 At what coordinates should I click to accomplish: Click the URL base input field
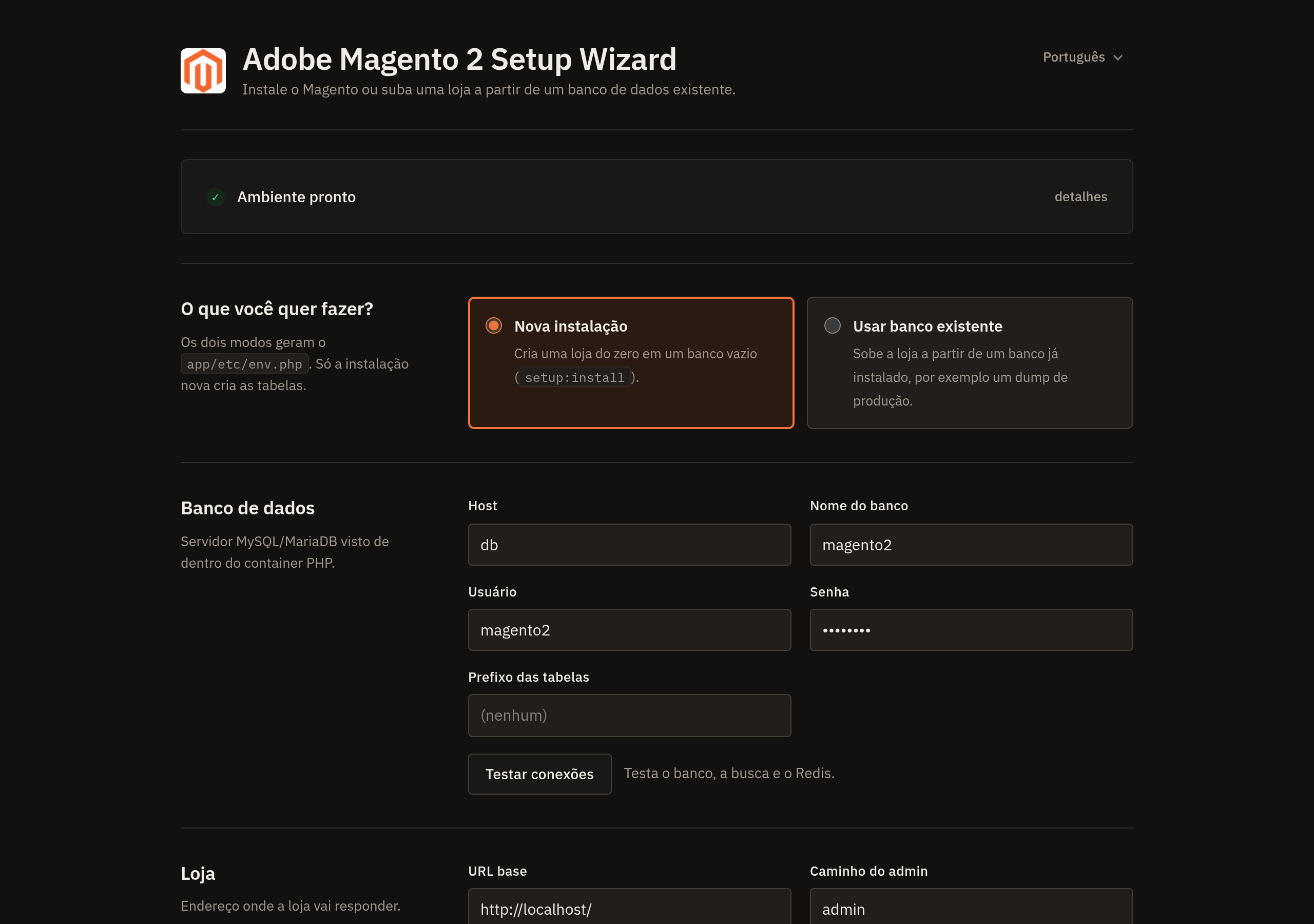(629, 906)
